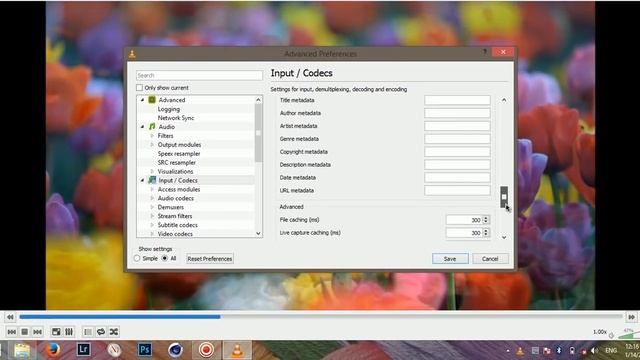Expand the Access modules tree node
The height and width of the screenshot is (360, 640).
click(x=152, y=189)
